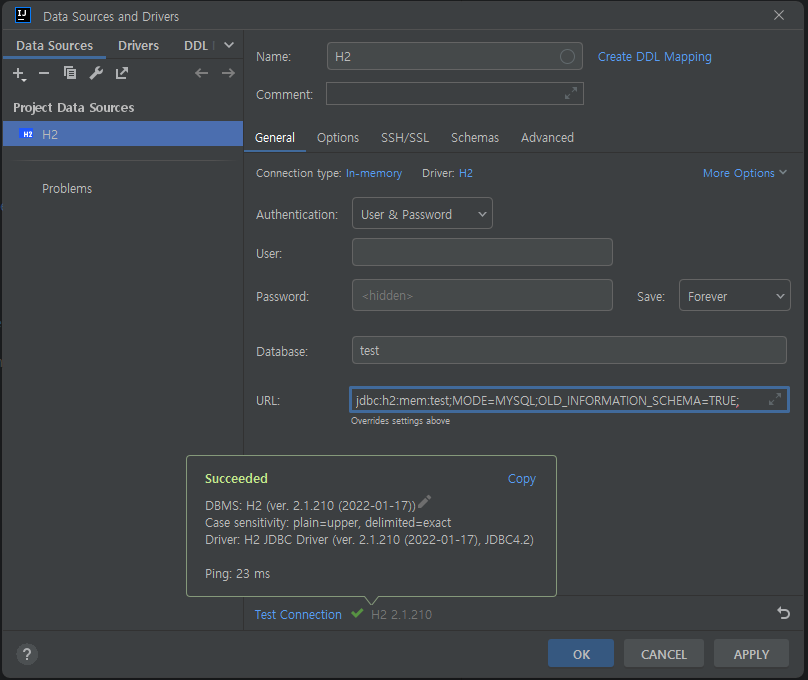808x680 pixels.
Task: Open driver settings wrench icon
Action: click(x=96, y=73)
